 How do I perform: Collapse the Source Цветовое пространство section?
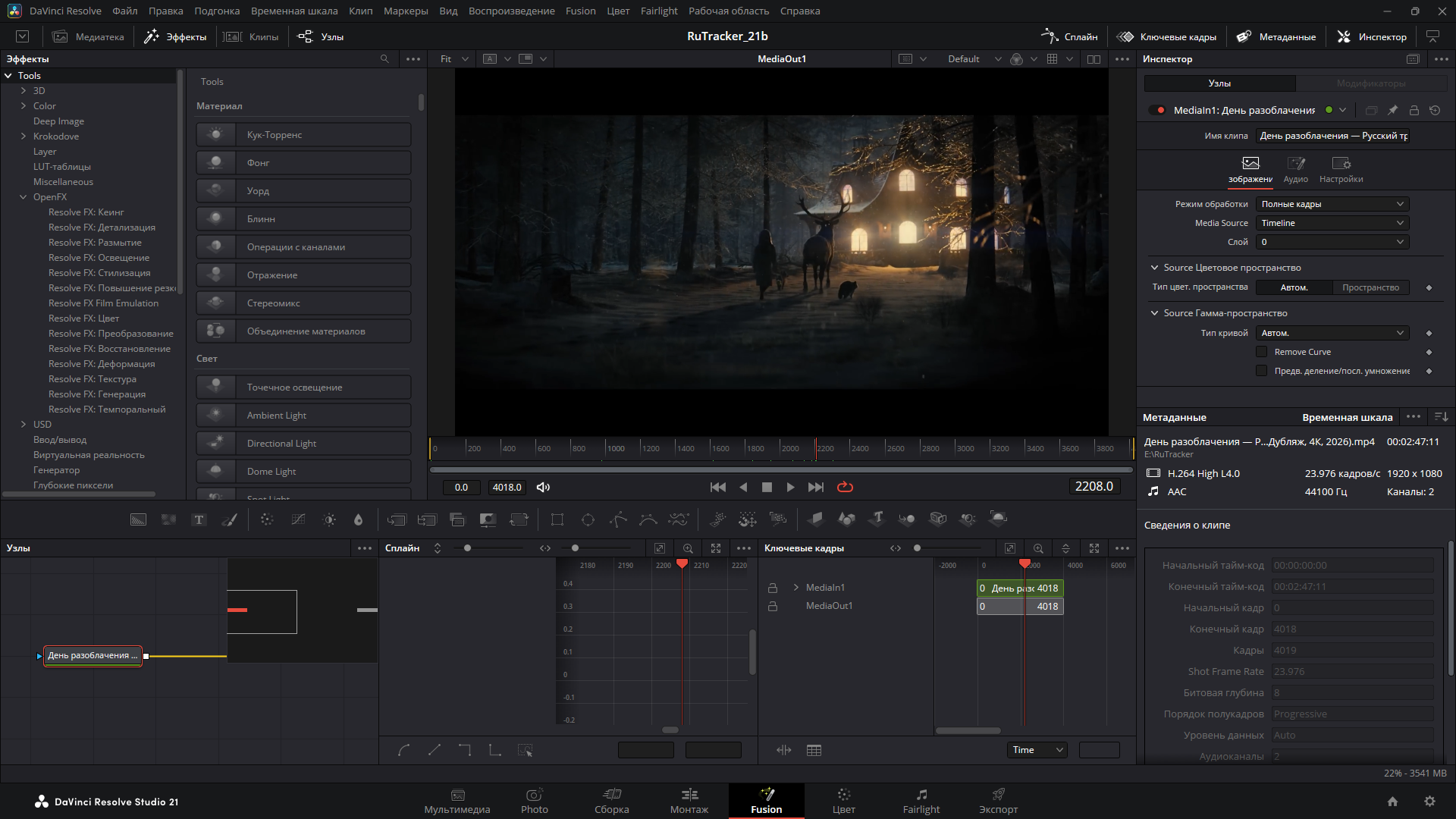(1154, 268)
